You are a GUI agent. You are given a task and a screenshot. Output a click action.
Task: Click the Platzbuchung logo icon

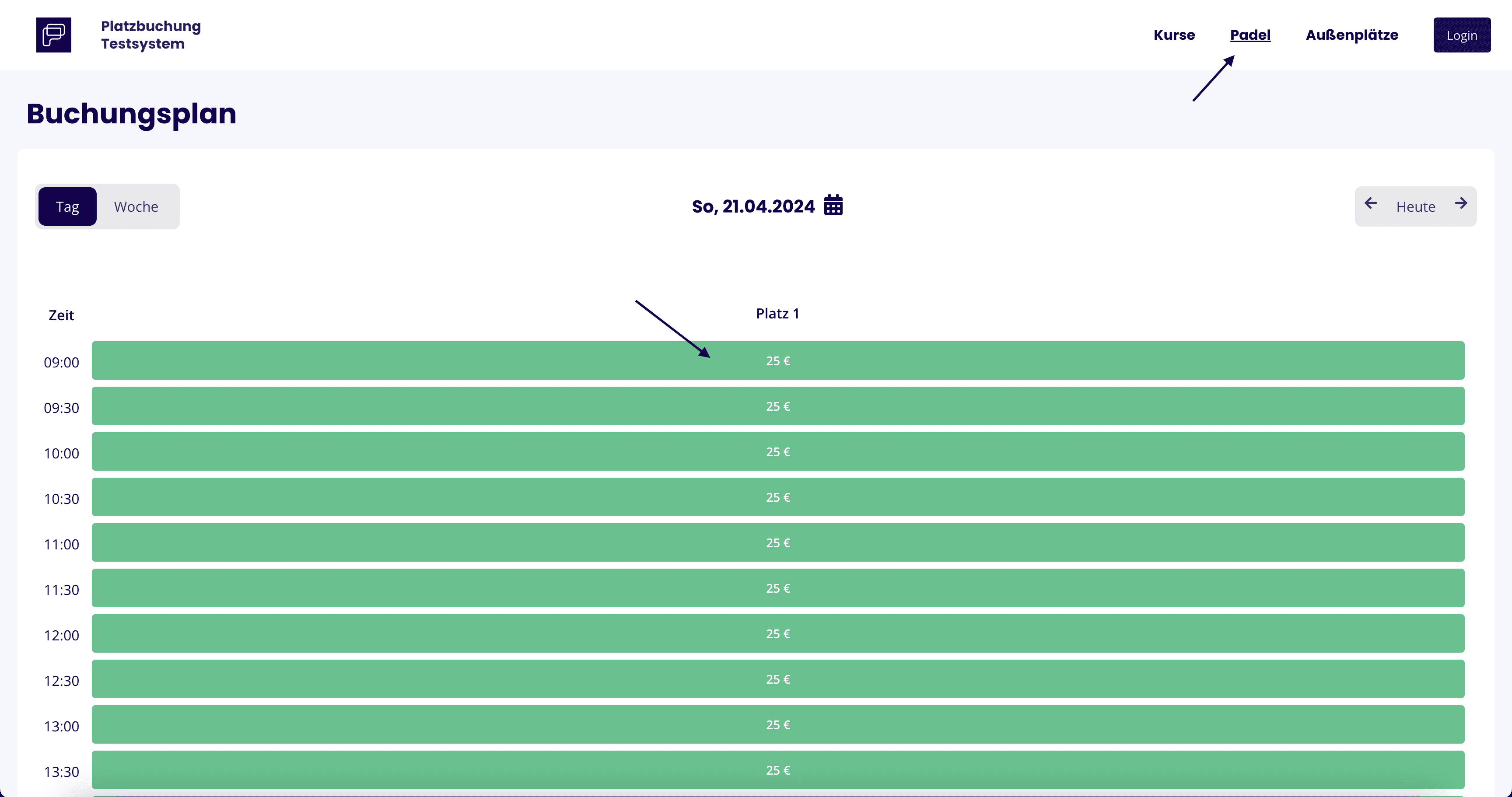(53, 35)
